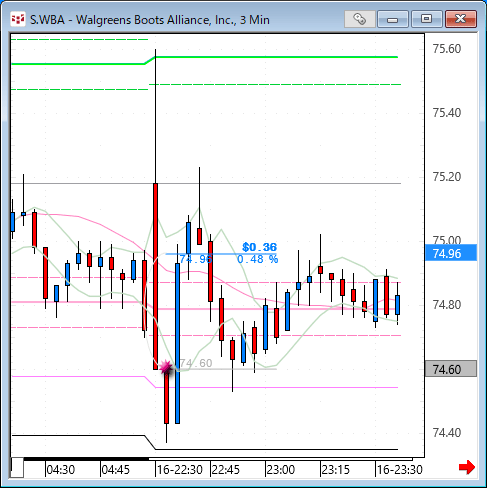
Task: Click the 04:45 time axis label
Action: (x=115, y=470)
